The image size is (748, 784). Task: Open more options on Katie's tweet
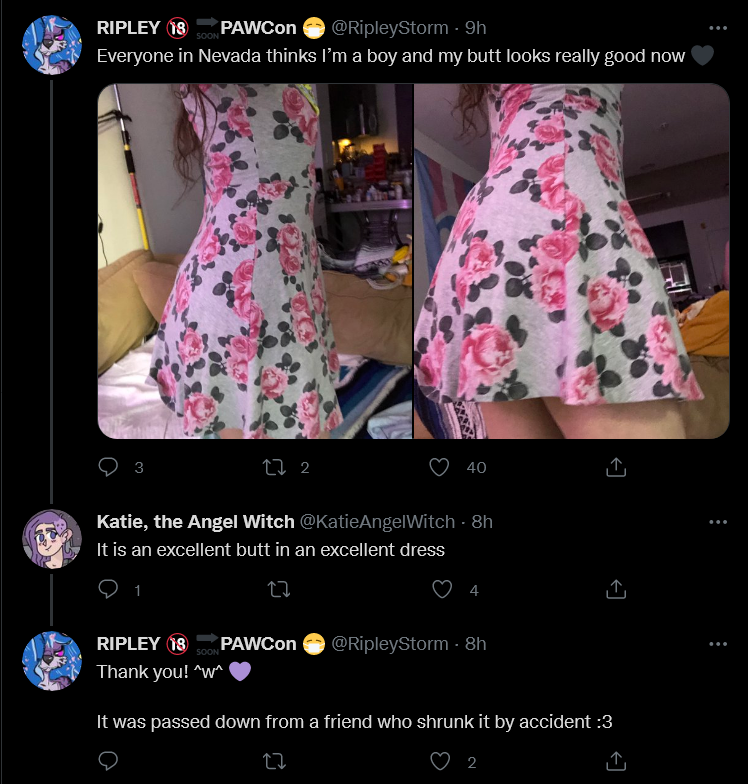(718, 522)
